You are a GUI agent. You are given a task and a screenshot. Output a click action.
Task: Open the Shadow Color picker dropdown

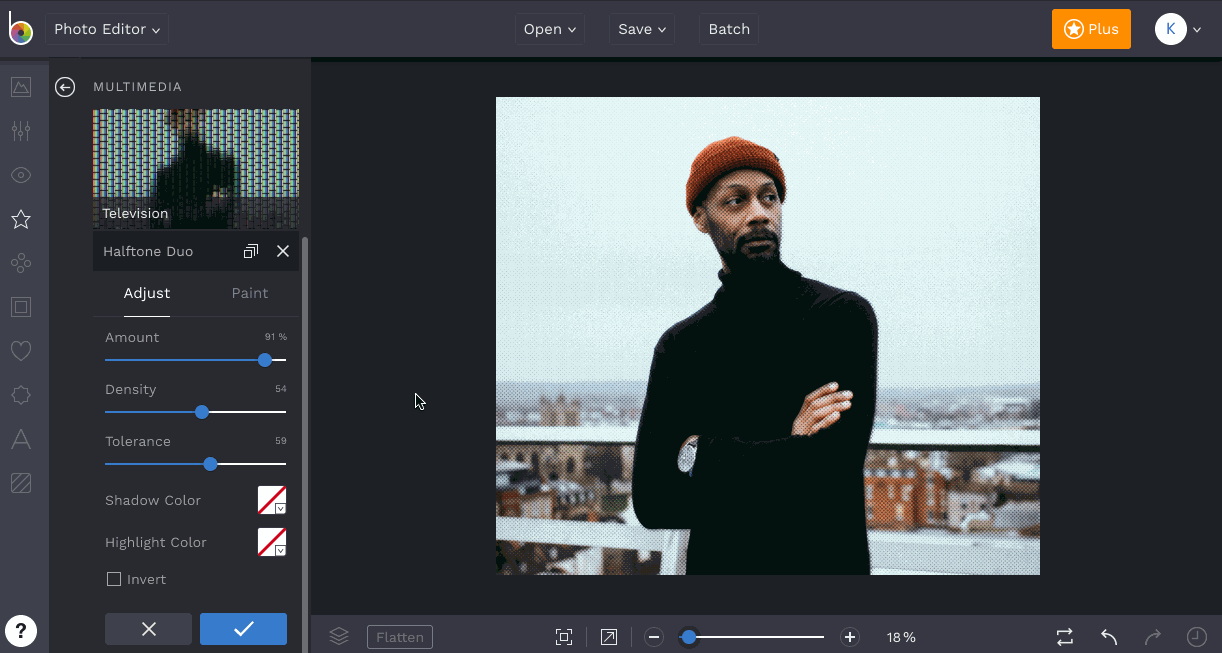click(272, 500)
